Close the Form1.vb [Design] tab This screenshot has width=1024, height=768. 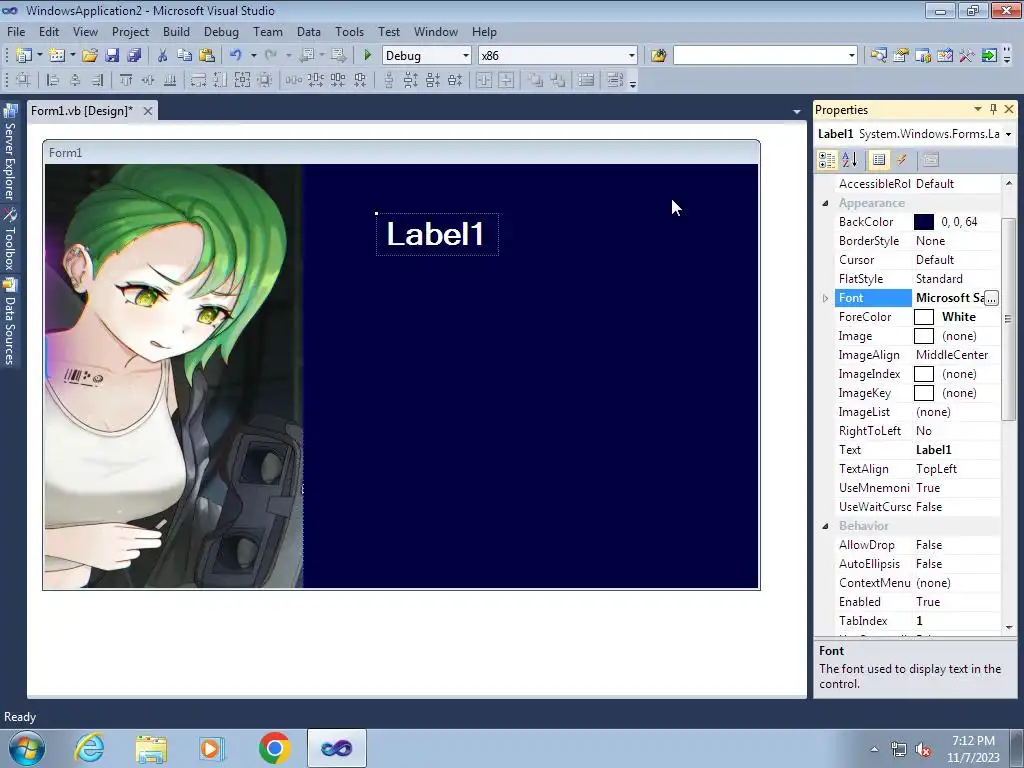tap(148, 111)
